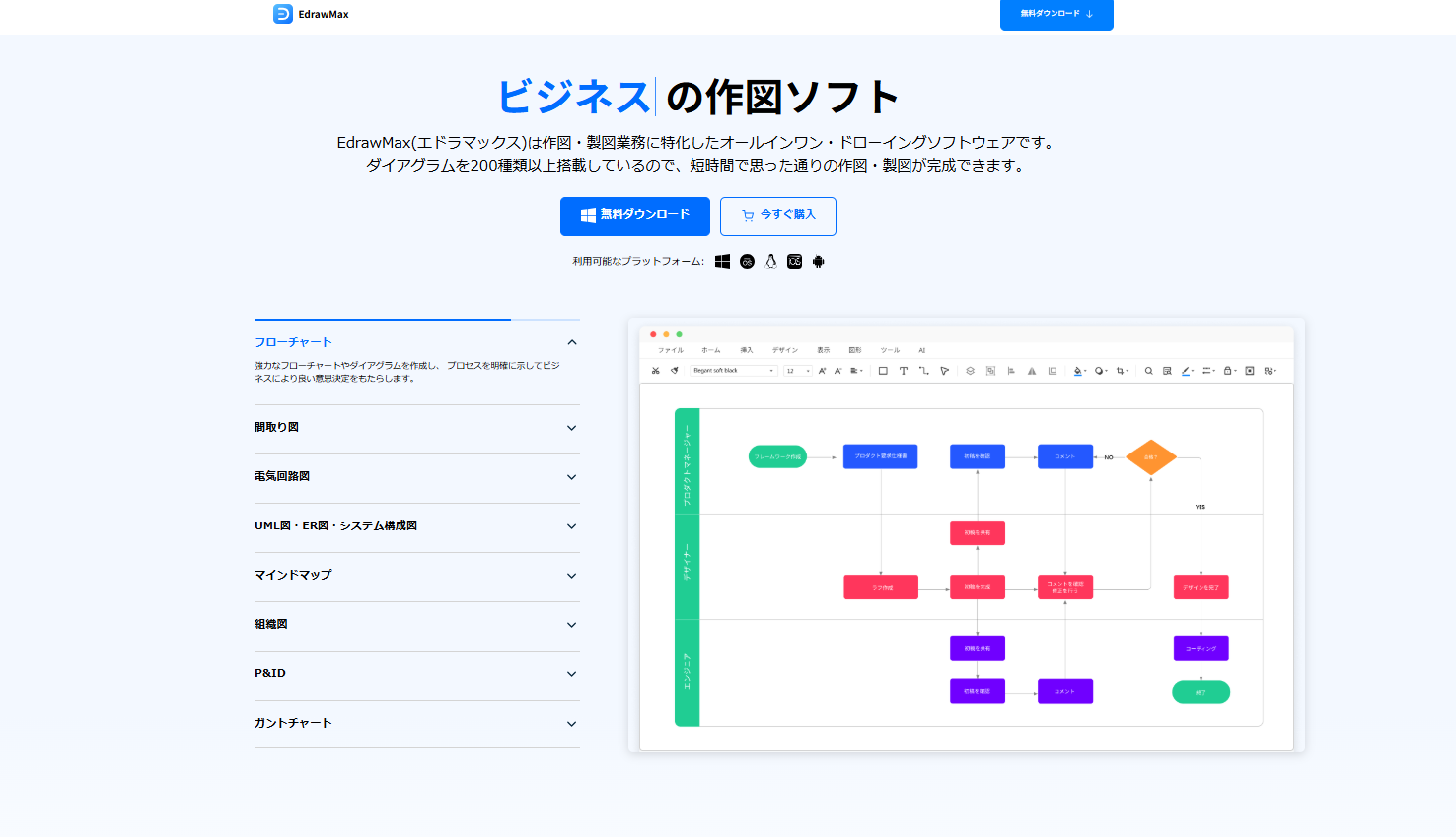The image size is (1456, 837).
Task: Click the flip triangle icon
Action: (1032, 371)
